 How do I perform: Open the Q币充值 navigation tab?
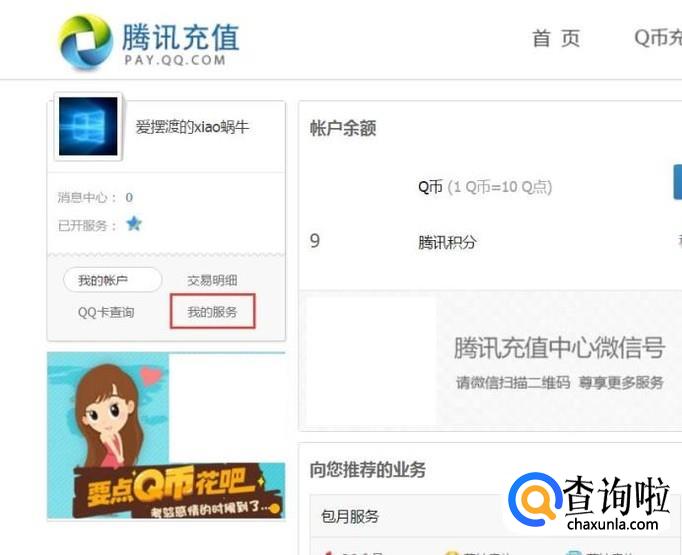point(658,38)
